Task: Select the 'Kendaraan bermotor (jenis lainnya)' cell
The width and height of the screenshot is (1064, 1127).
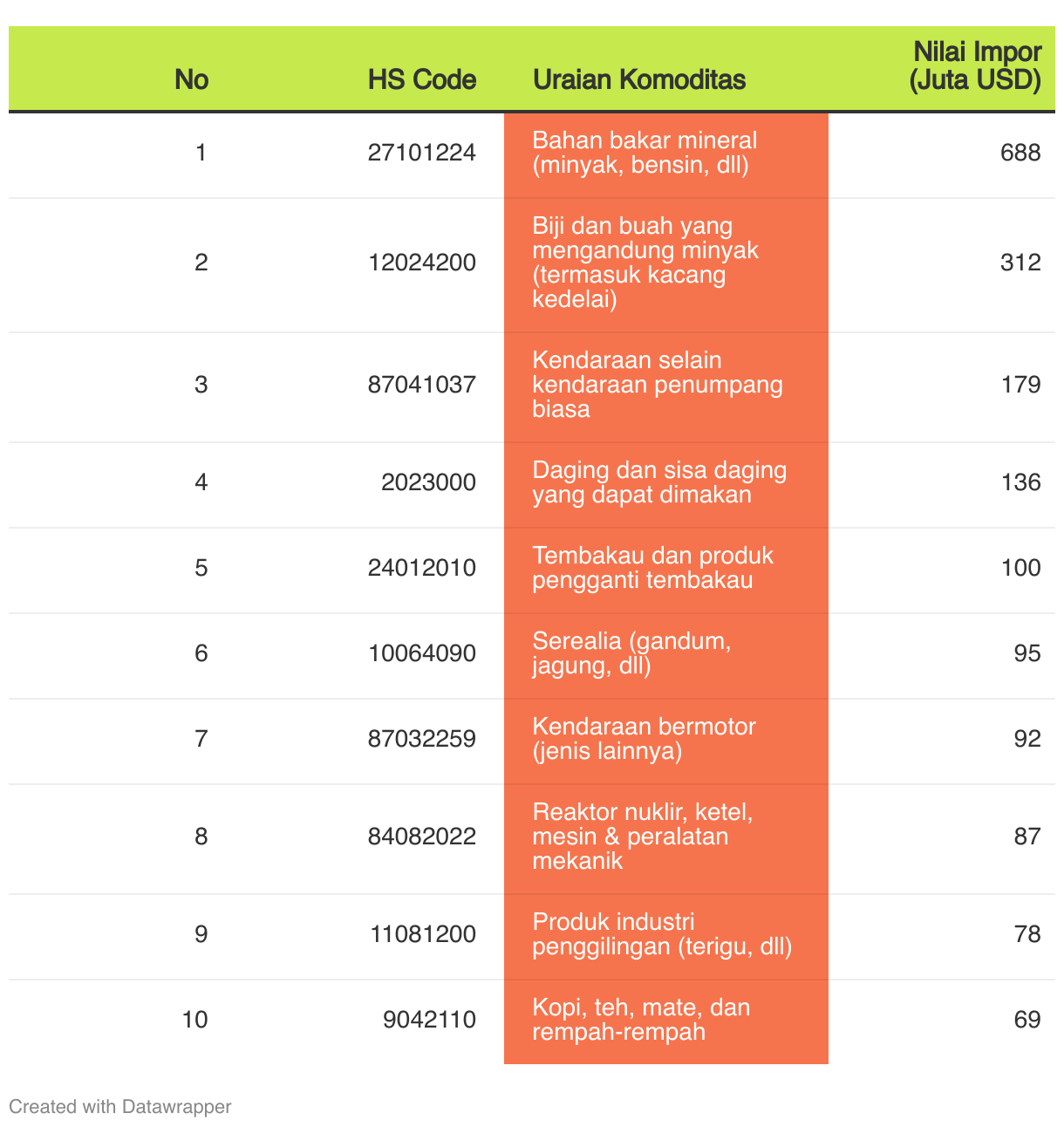Action: pyautogui.click(x=666, y=740)
